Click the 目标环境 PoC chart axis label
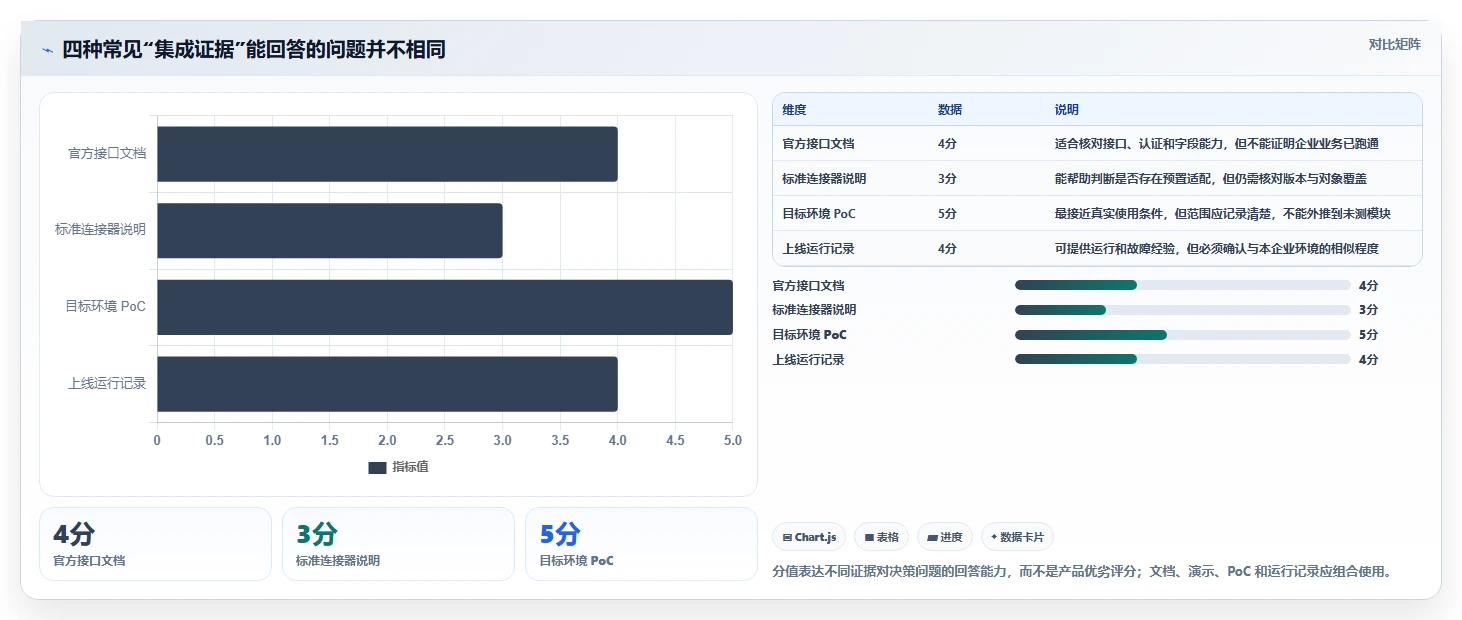The image size is (1462, 620). click(x=106, y=306)
